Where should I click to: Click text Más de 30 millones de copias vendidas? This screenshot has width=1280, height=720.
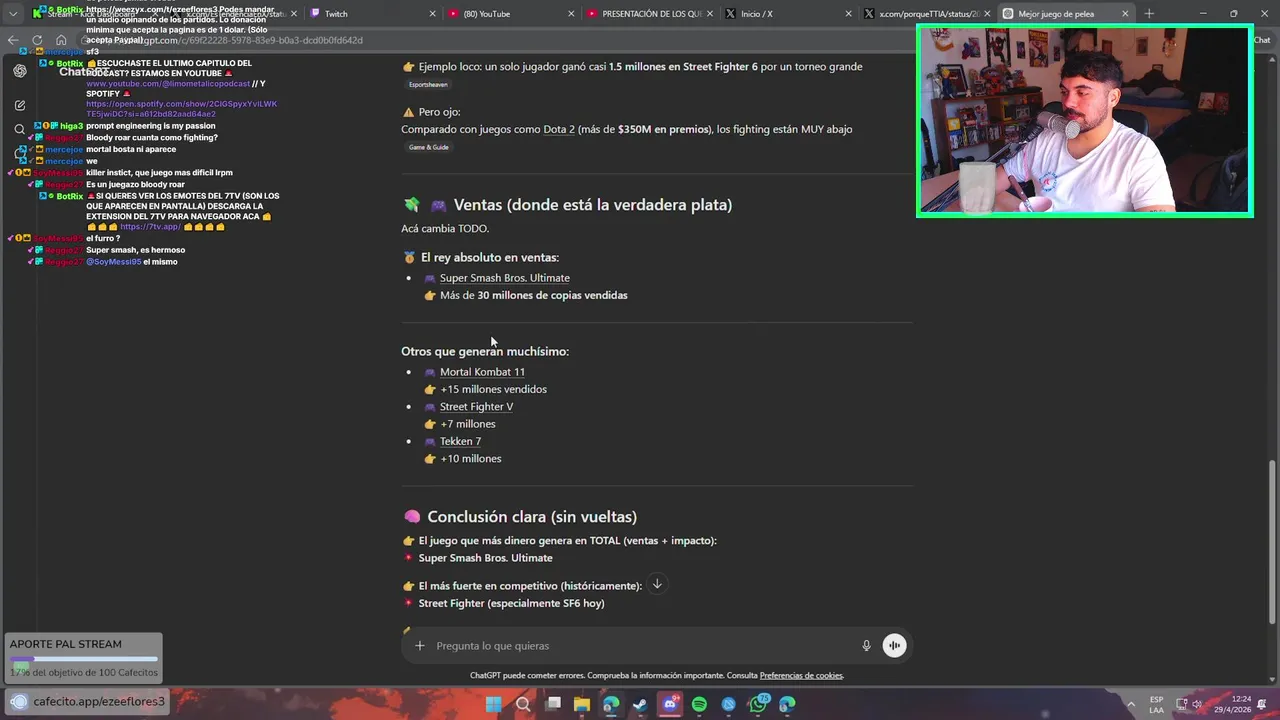coord(534,296)
